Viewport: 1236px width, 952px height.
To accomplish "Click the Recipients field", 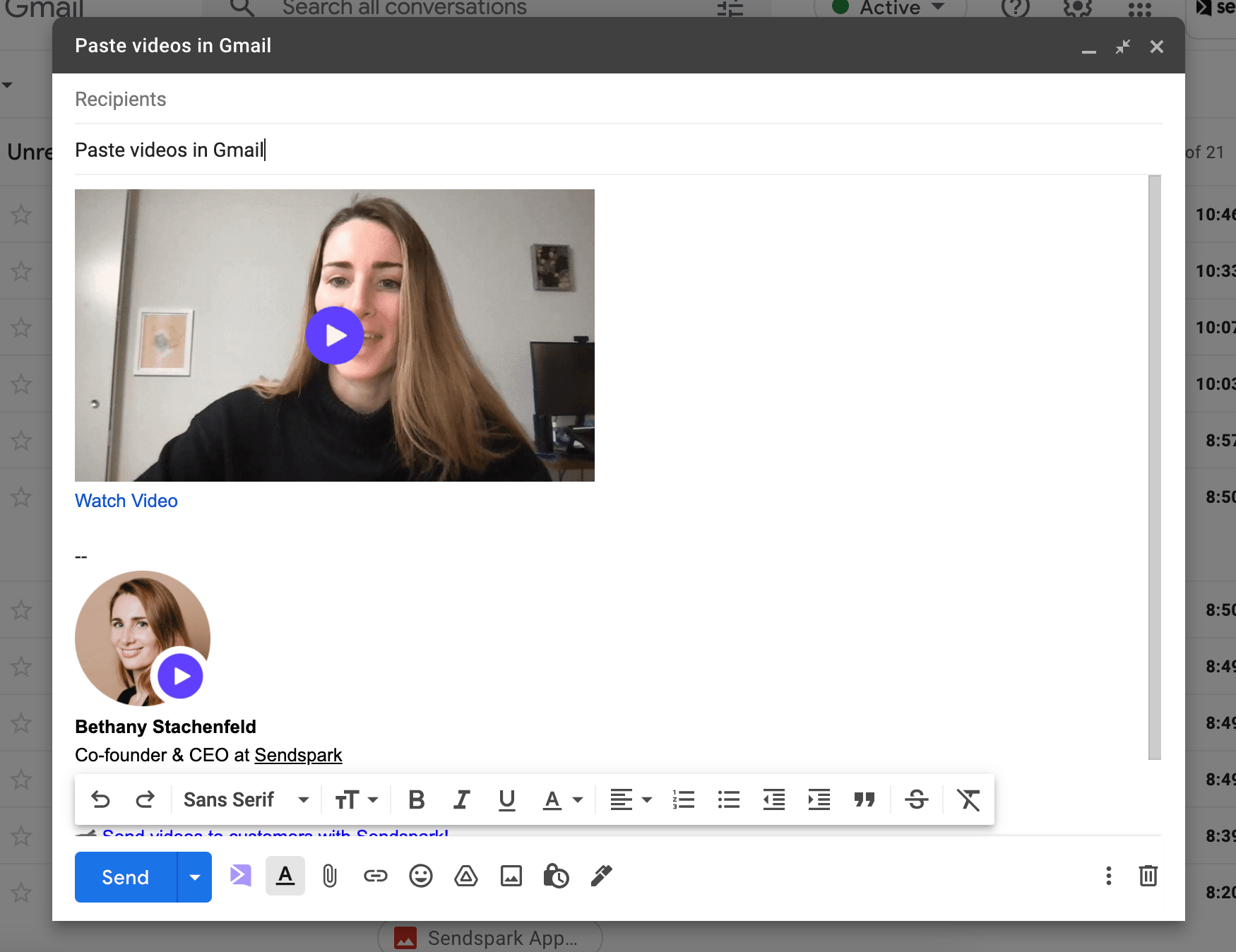I will pos(619,99).
